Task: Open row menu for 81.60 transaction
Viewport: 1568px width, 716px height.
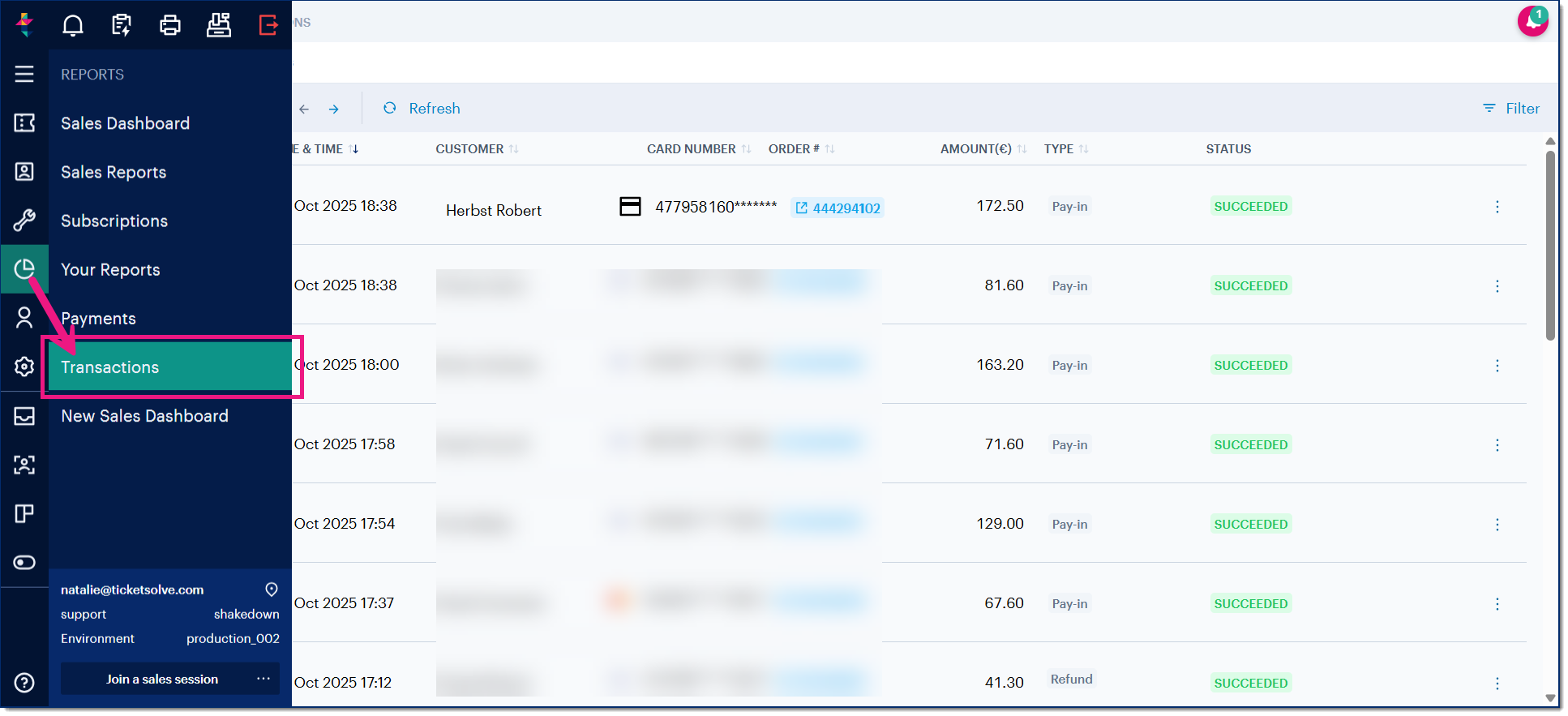Action: tap(1497, 286)
